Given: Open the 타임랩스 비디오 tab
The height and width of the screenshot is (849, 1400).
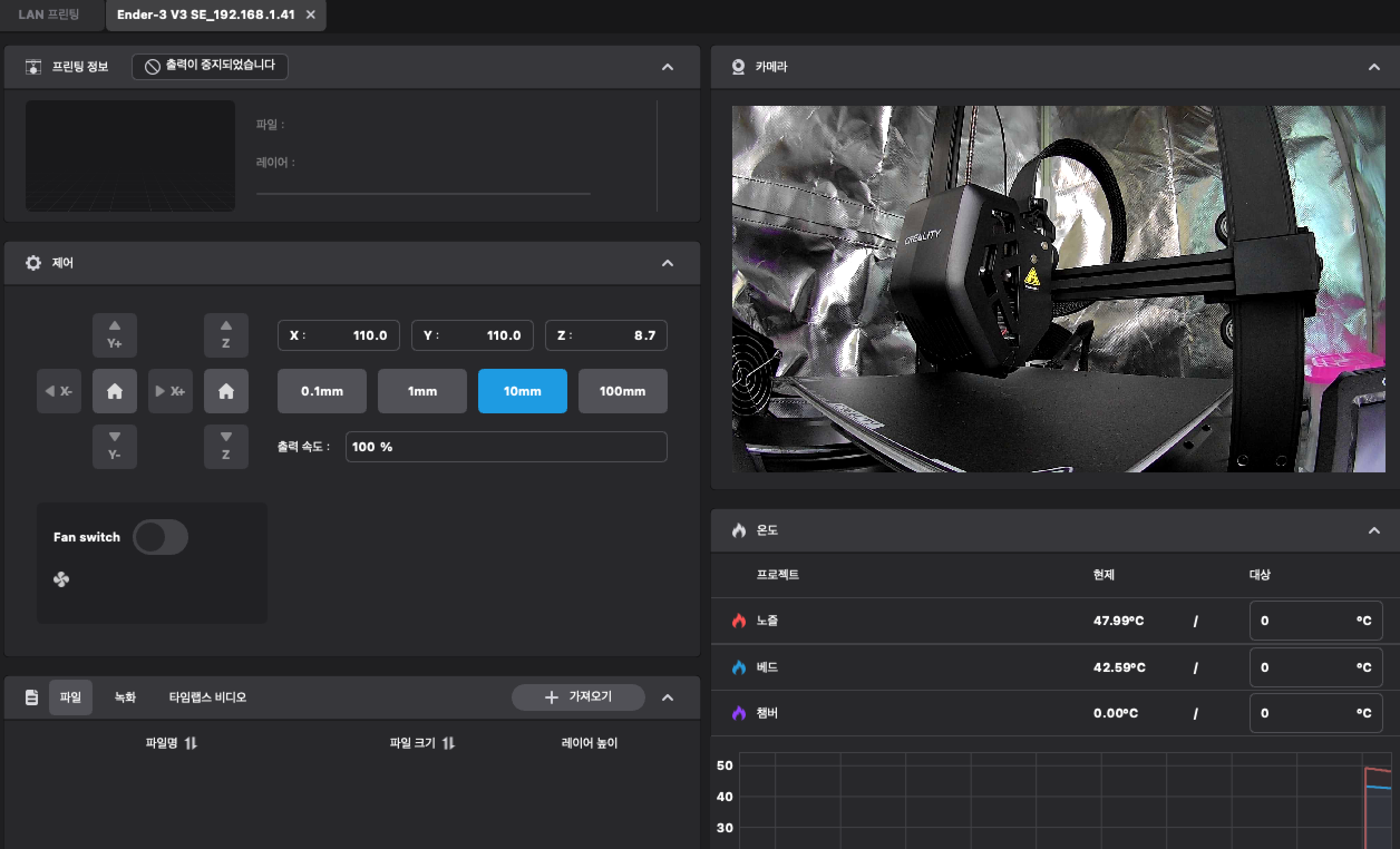Looking at the screenshot, I should point(207,697).
